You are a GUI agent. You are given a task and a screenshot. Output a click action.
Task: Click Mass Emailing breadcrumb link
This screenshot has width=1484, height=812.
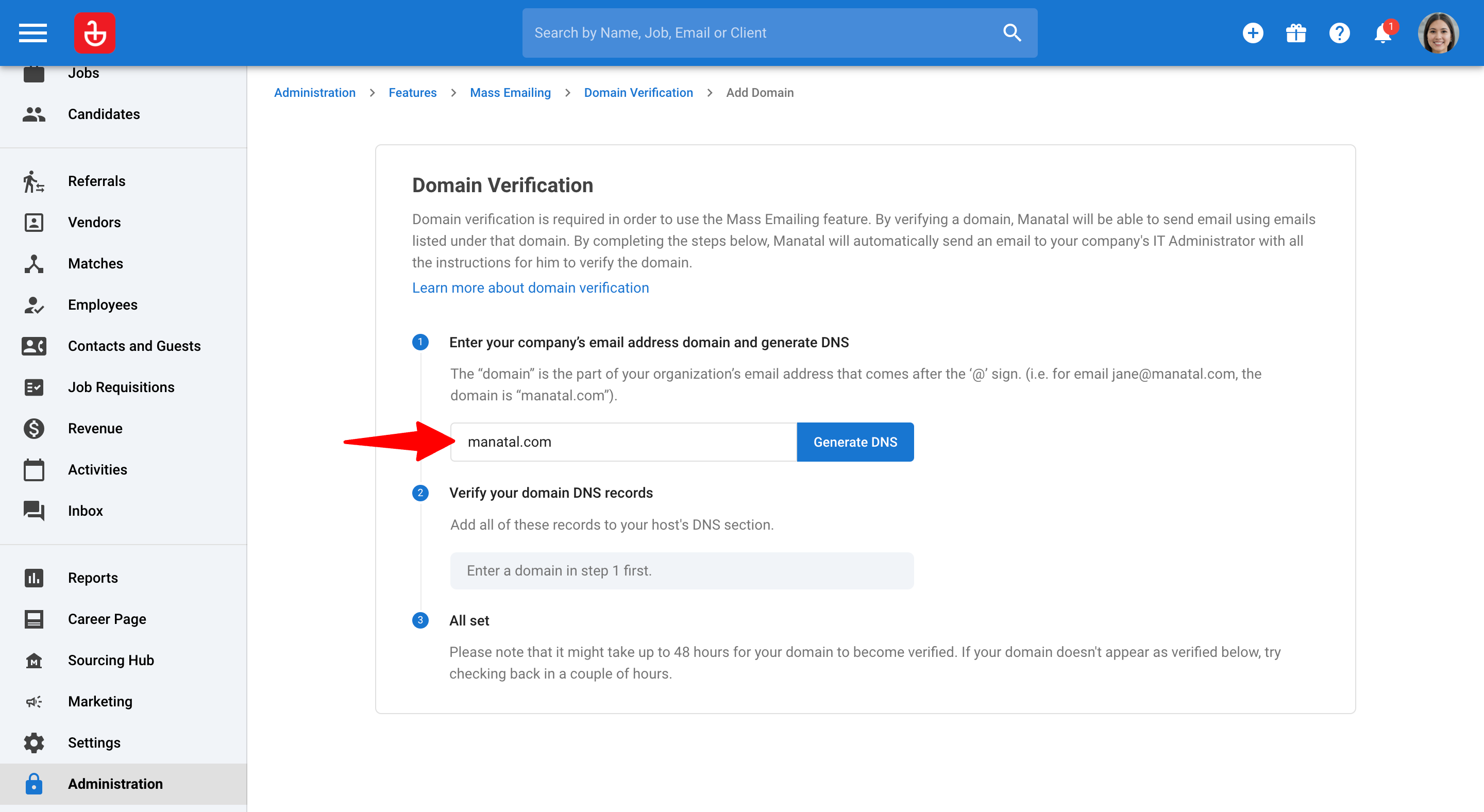(x=510, y=93)
